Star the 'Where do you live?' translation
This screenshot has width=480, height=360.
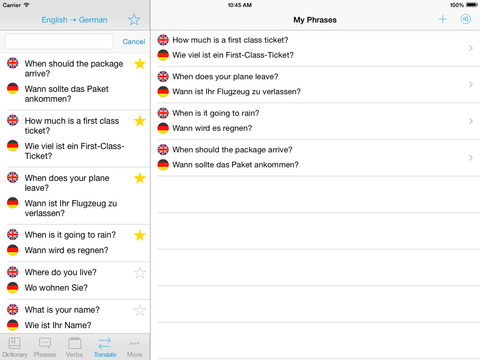point(140,273)
